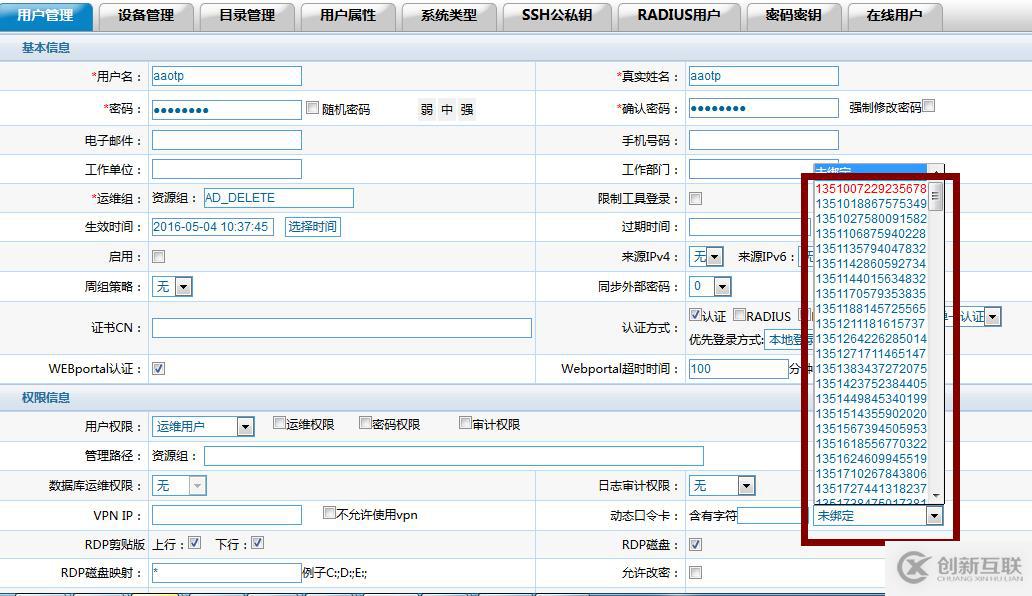The width and height of the screenshot is (1032, 596).
Task: Select the 系统类型 tab
Action: [x=449, y=16]
